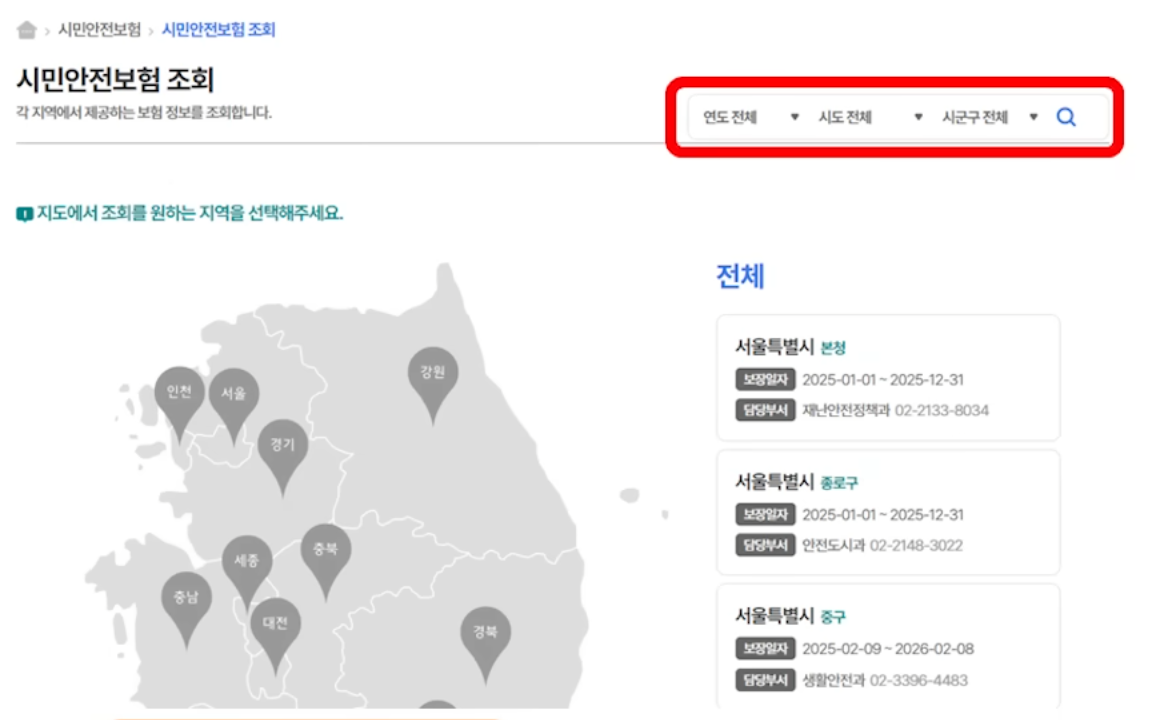The image size is (1157, 720).
Task: Click the 지도에서 조회를 원하는 지역을 선택해주세요 instruction
Action: pyautogui.click(x=190, y=213)
